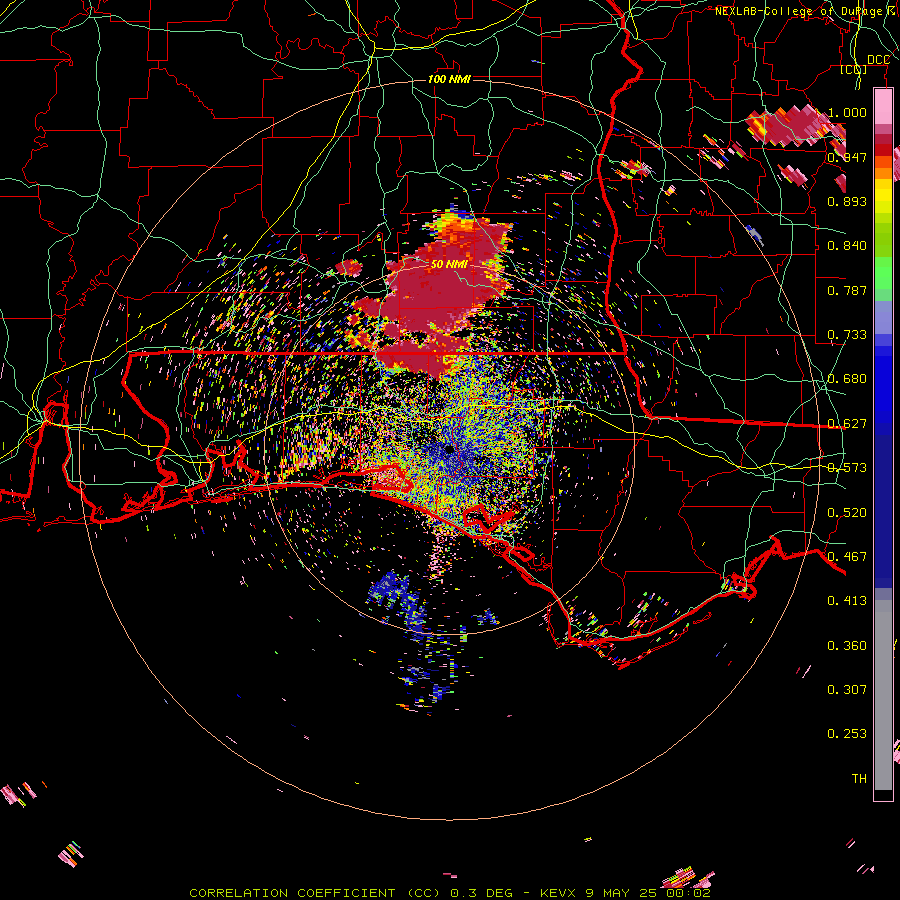Image resolution: width=900 pixels, height=900 pixels.
Task: Click the 0.627 scale value
Action: pyautogui.click(x=847, y=424)
